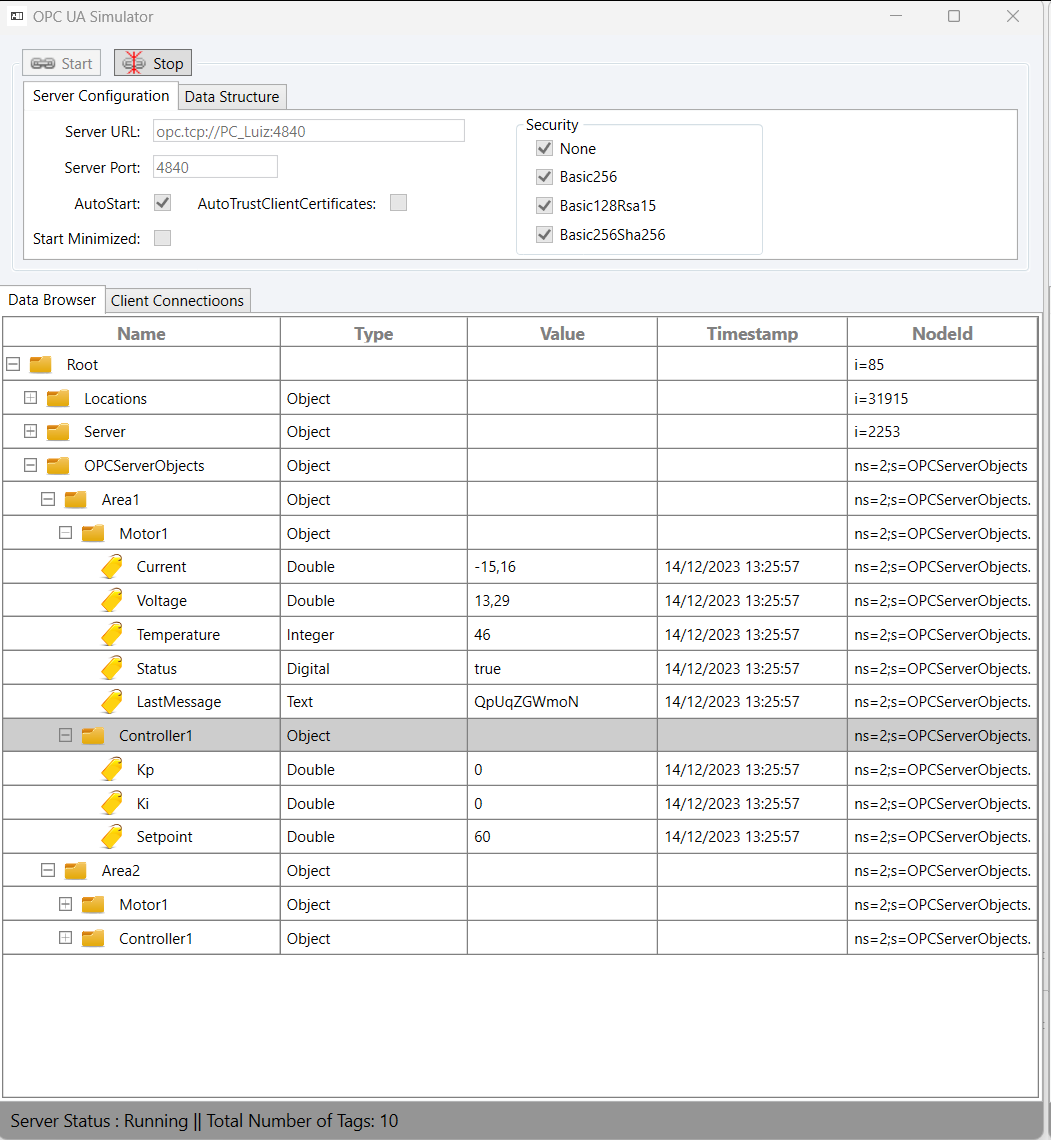
Task: Click the tag icon beside Kp
Action: coord(112,770)
